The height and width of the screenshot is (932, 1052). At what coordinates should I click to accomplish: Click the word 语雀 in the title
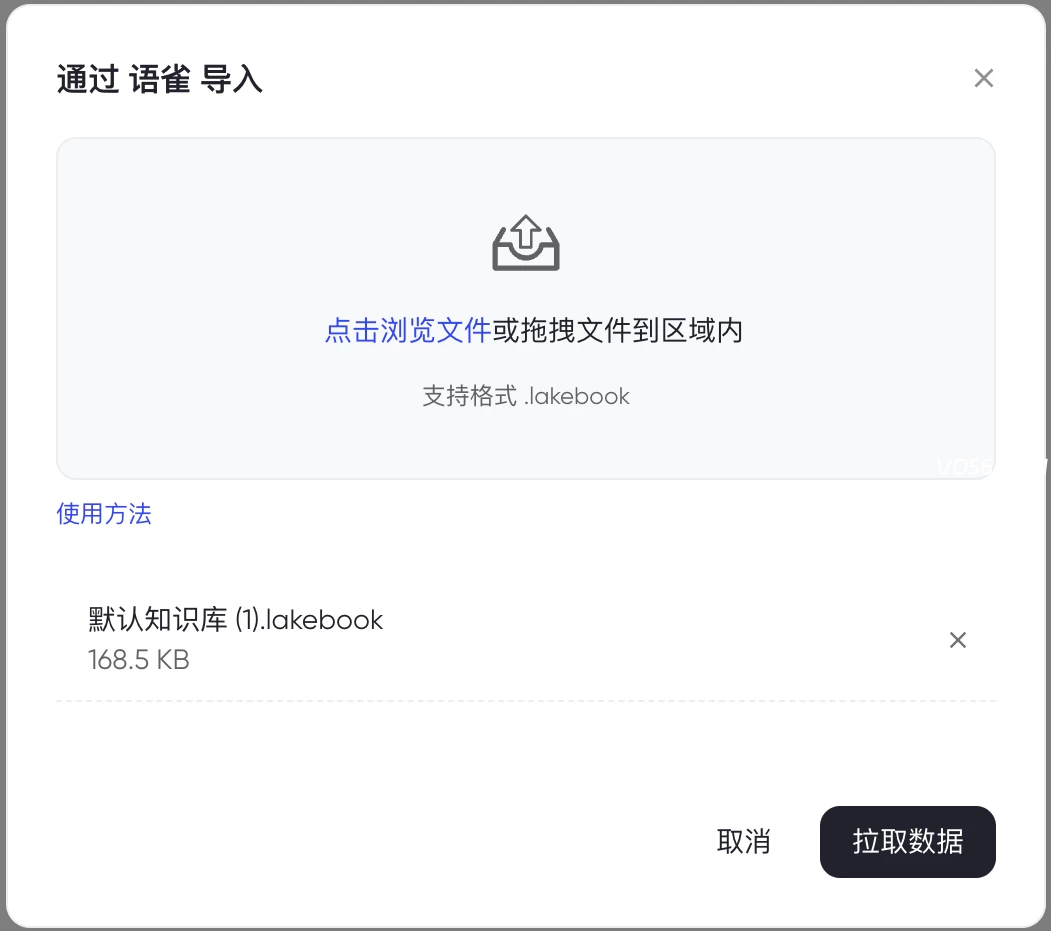coord(160,79)
